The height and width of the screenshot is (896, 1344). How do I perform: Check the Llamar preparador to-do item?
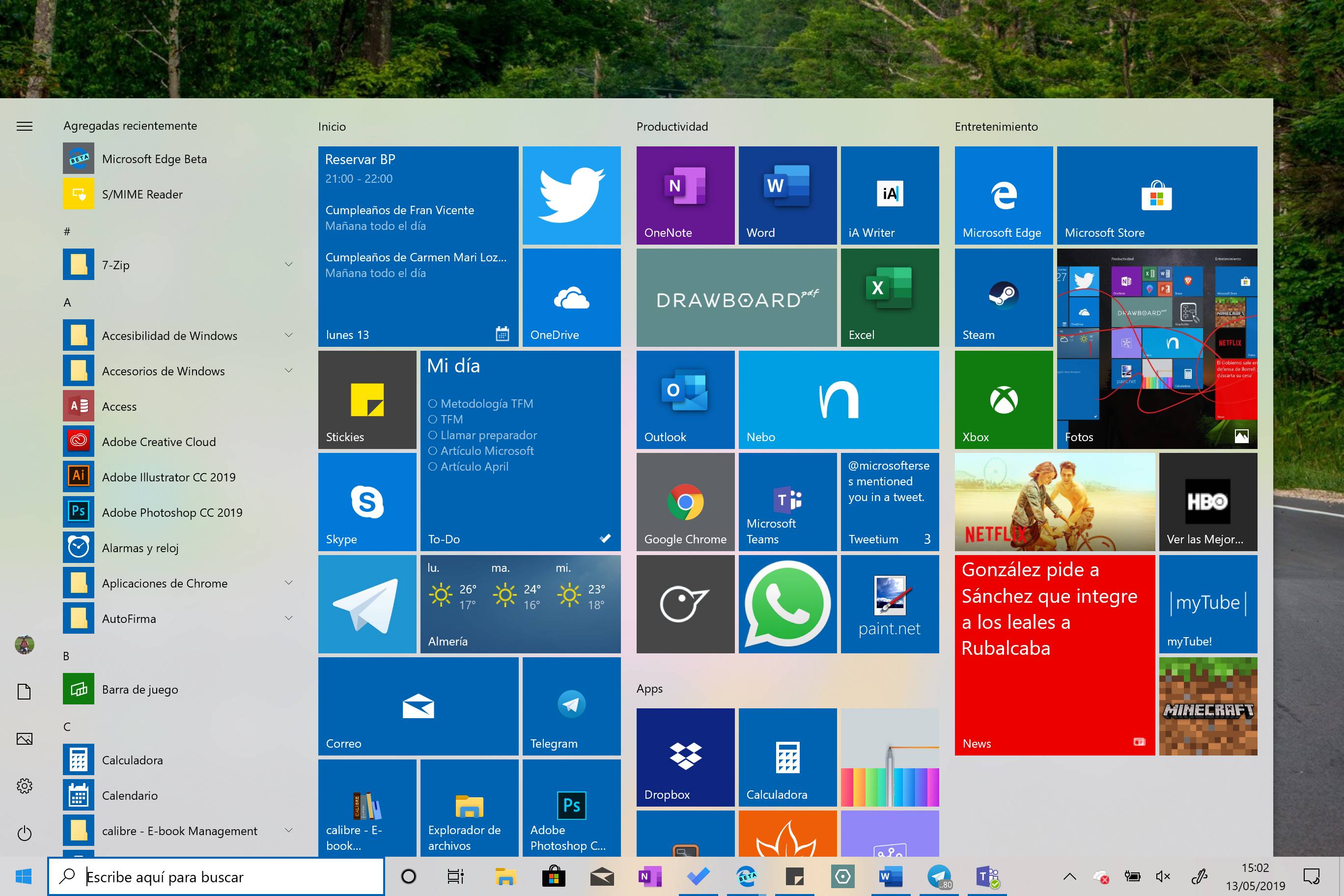[433, 435]
